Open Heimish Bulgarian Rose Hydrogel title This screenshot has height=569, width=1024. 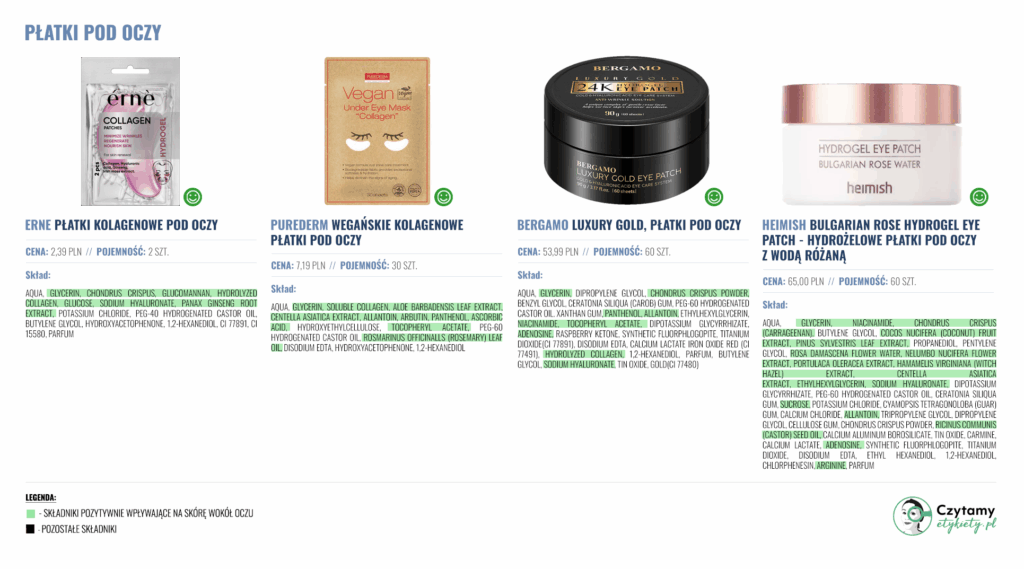point(871,240)
